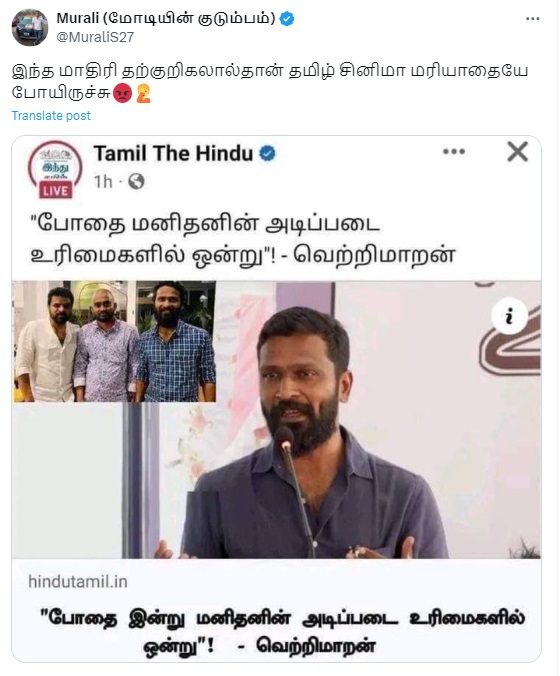Click Murali's blue verified badge
Screen dimensions: 560x676
(x=287, y=19)
